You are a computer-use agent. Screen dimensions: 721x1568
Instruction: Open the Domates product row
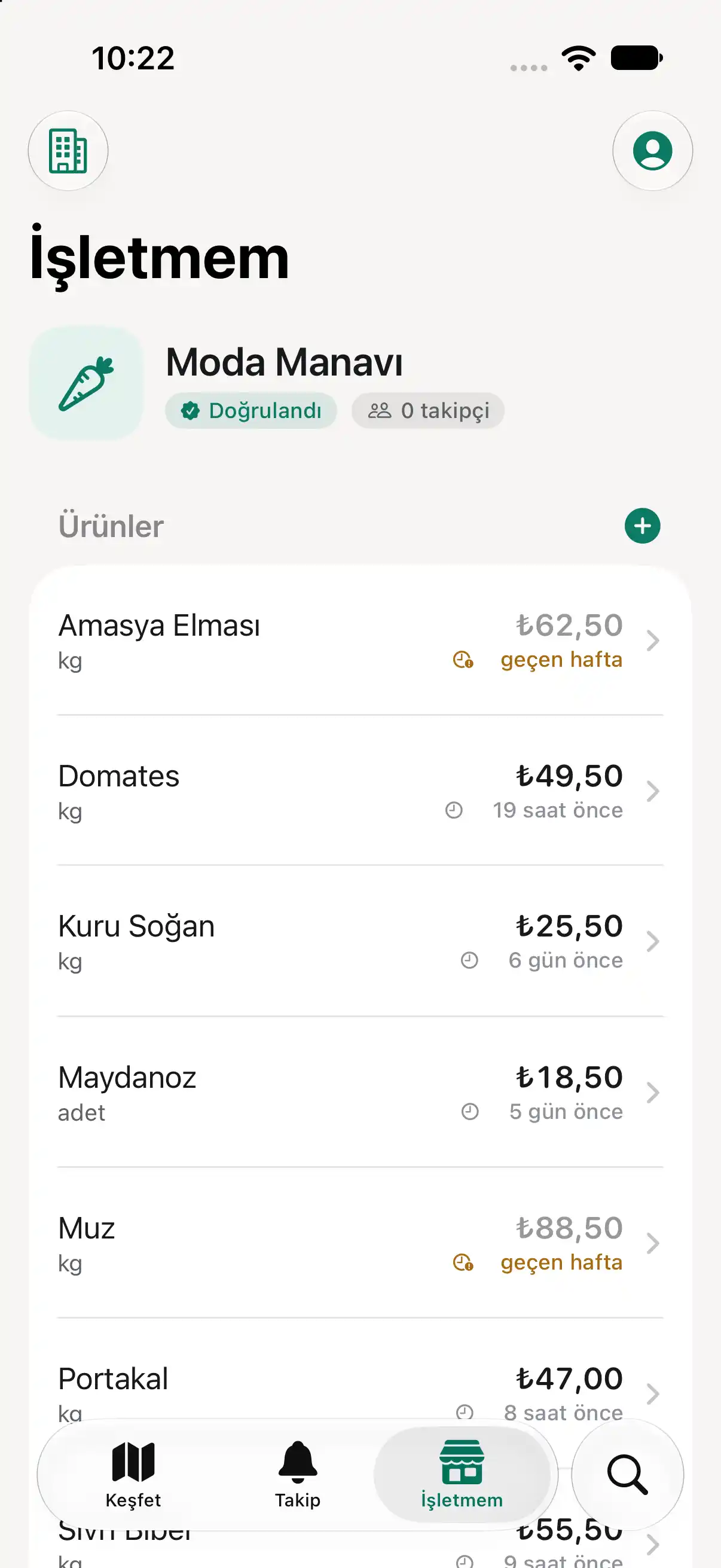pyautogui.click(x=360, y=791)
